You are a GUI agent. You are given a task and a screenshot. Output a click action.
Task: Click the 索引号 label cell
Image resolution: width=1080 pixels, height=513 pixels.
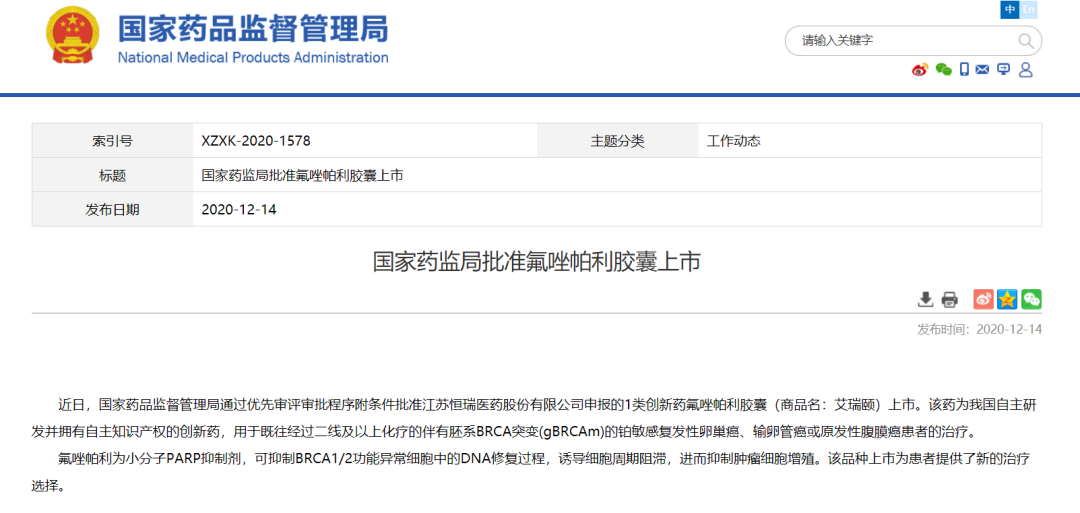(x=112, y=141)
